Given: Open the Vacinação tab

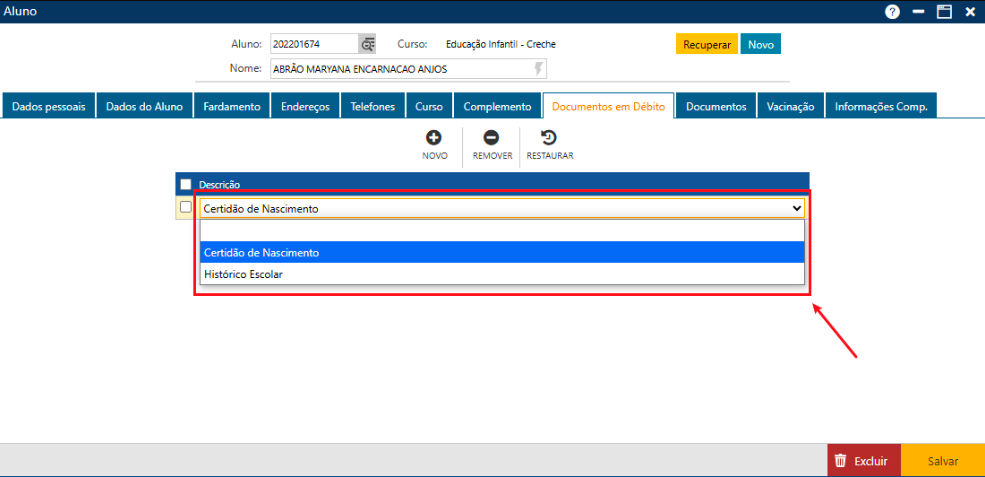Looking at the screenshot, I should (x=790, y=107).
